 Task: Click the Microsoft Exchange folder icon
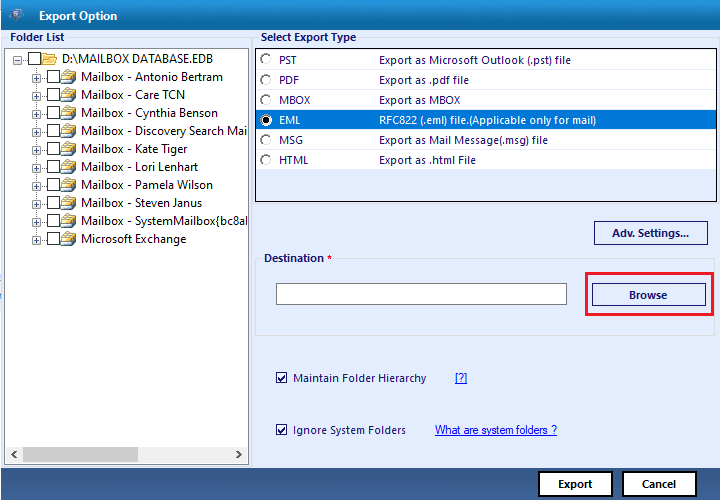pyautogui.click(x=68, y=239)
